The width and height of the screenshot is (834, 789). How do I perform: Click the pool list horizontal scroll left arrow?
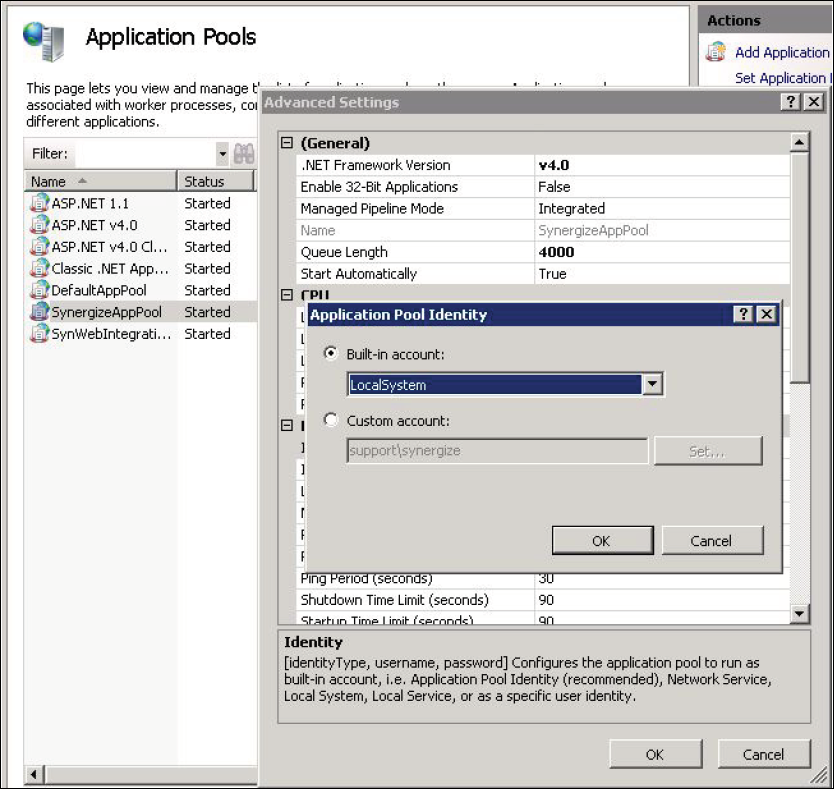(x=34, y=774)
